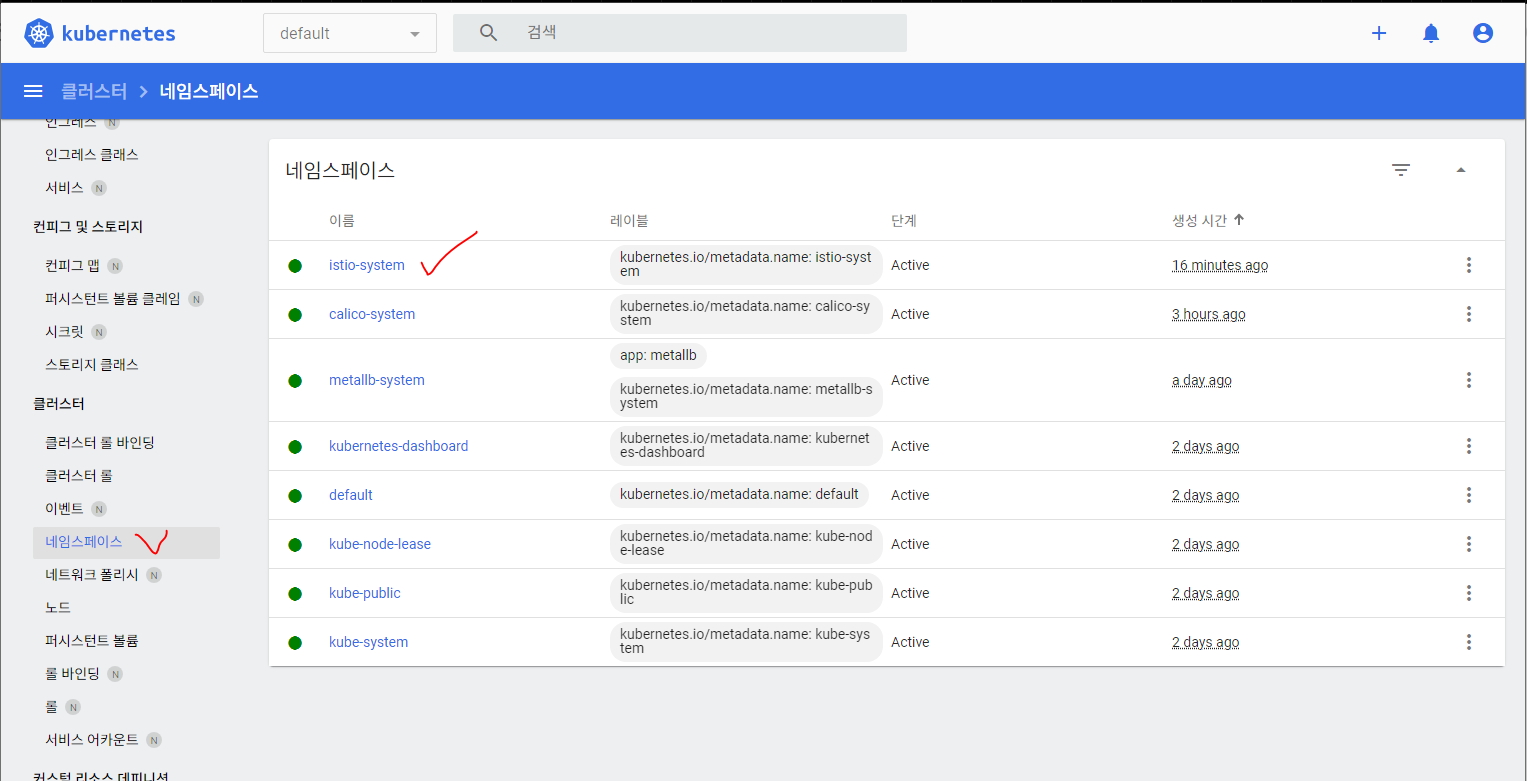Click the kubernetes.io/metadata.name: default label chip

tap(739, 495)
